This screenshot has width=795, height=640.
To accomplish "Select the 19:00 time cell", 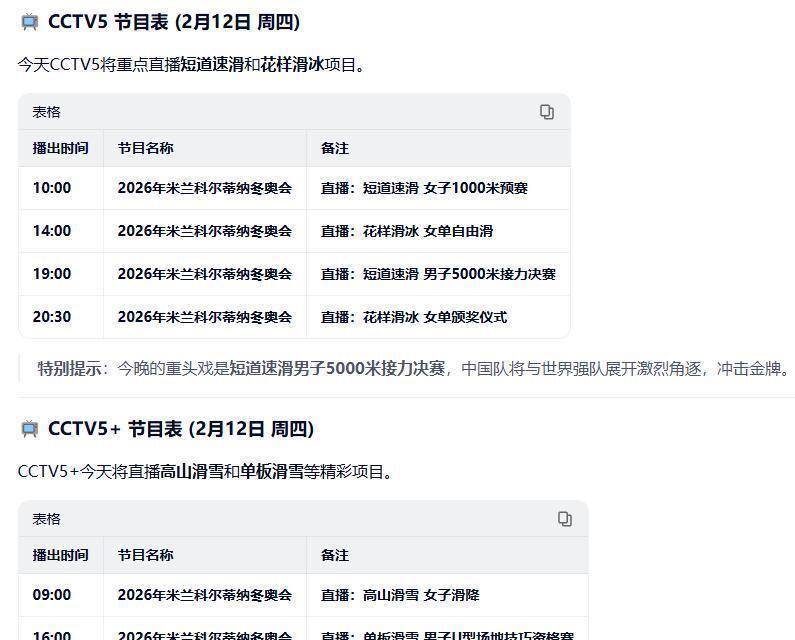I will pos(52,274).
